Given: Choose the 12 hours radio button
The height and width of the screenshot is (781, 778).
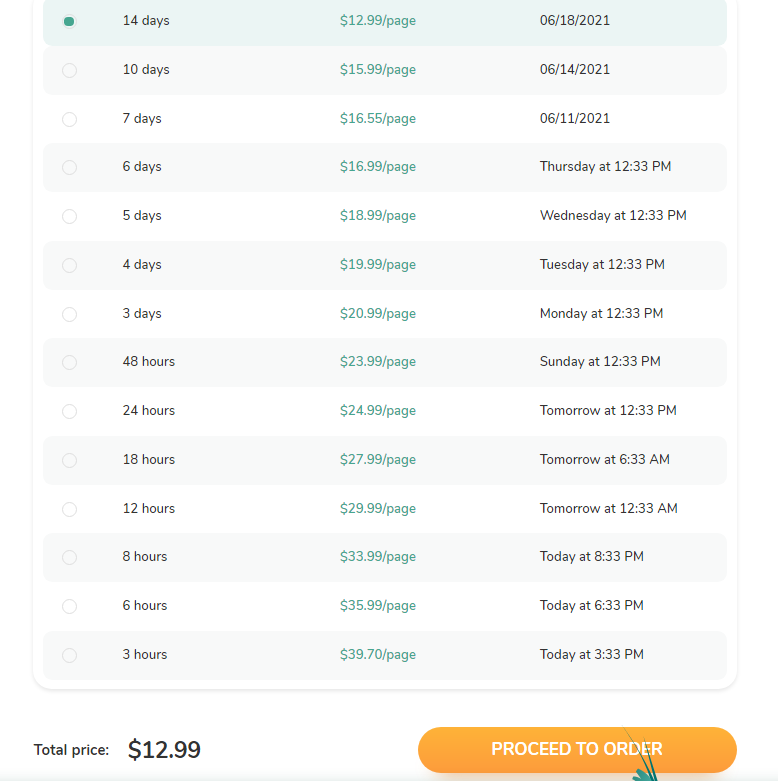Looking at the screenshot, I should point(69,509).
